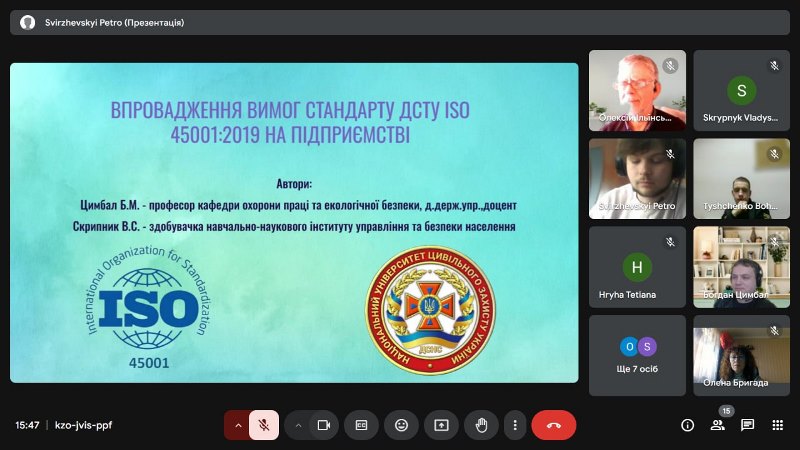The height and width of the screenshot is (450, 800).
Task: Open meeting details info icon
Action: [x=687, y=425]
